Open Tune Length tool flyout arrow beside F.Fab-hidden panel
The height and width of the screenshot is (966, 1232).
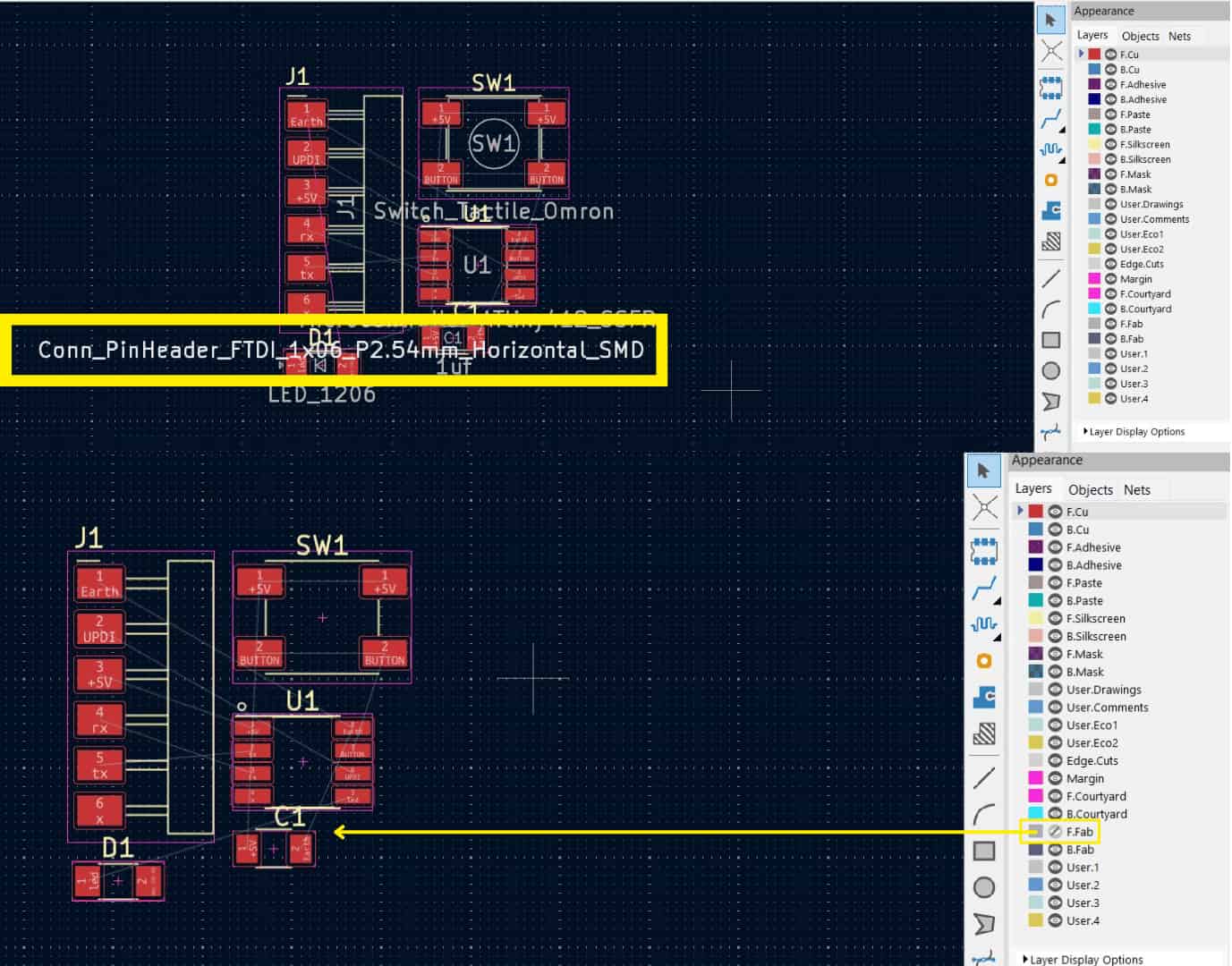996,636
